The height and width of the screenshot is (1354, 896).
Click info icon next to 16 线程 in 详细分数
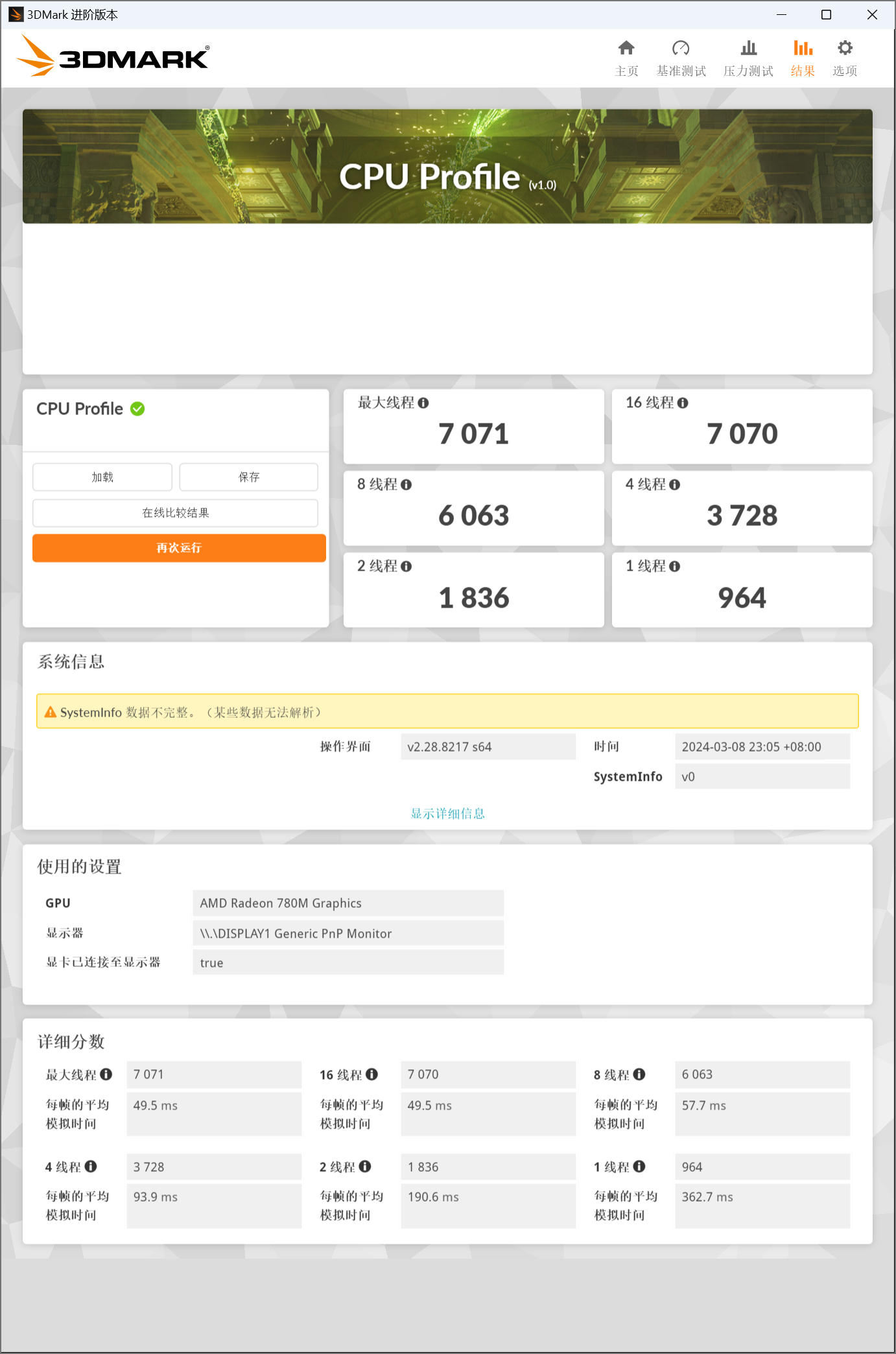point(371,1075)
